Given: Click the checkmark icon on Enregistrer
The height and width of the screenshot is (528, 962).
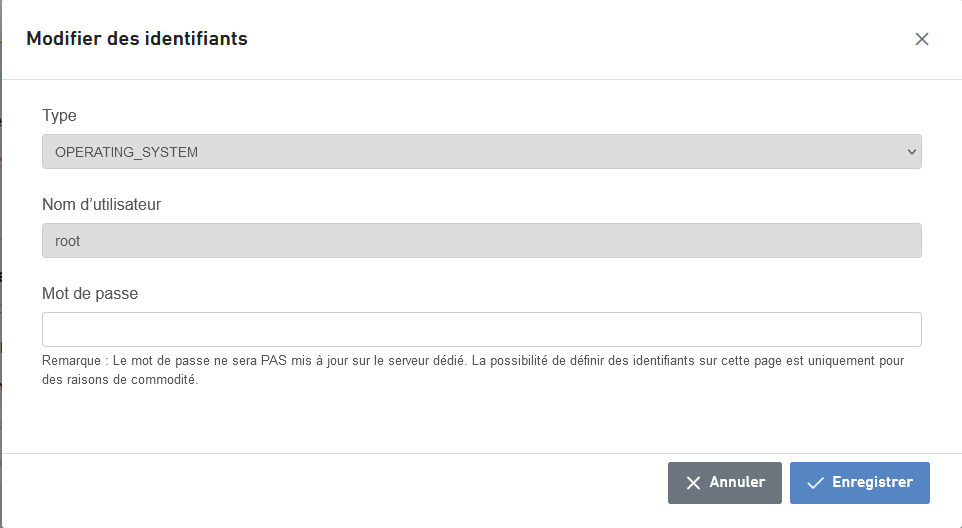Looking at the screenshot, I should (x=815, y=483).
